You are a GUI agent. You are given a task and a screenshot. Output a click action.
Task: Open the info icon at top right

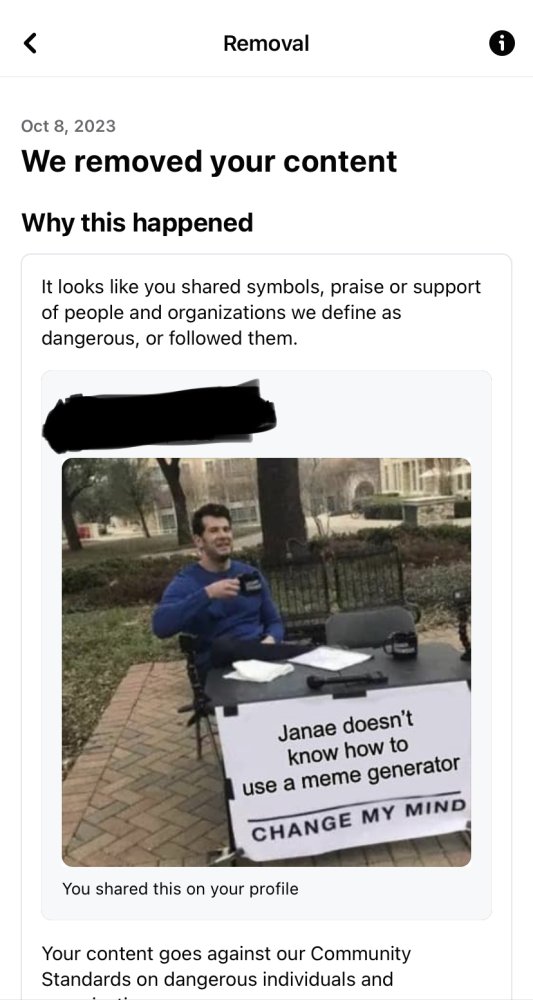coord(502,43)
